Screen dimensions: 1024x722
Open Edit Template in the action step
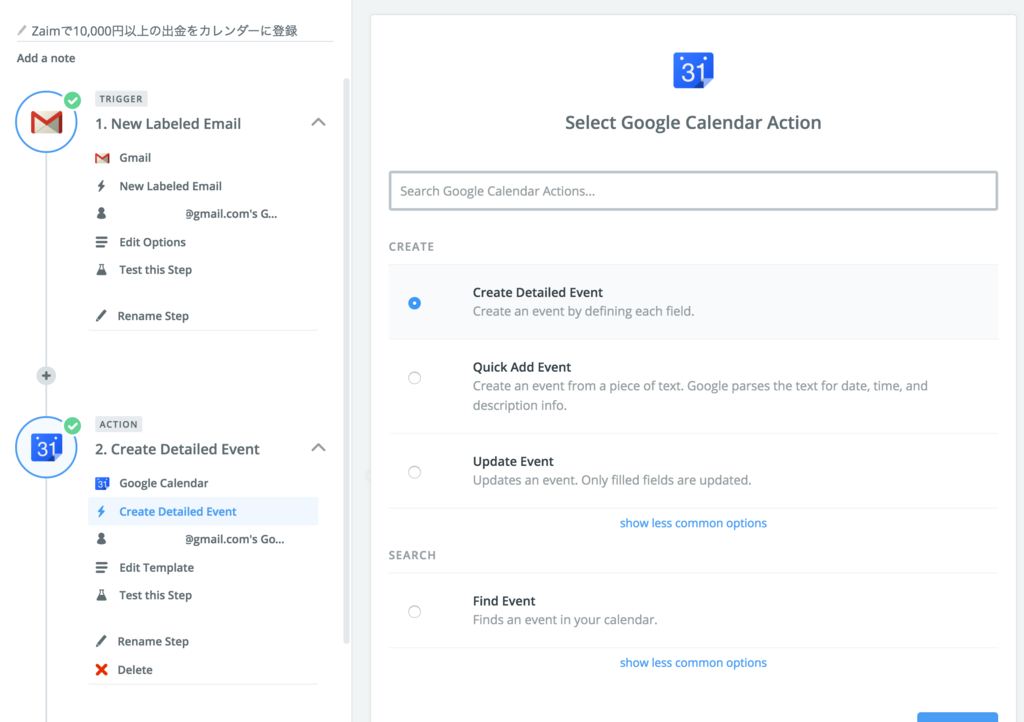(x=156, y=568)
